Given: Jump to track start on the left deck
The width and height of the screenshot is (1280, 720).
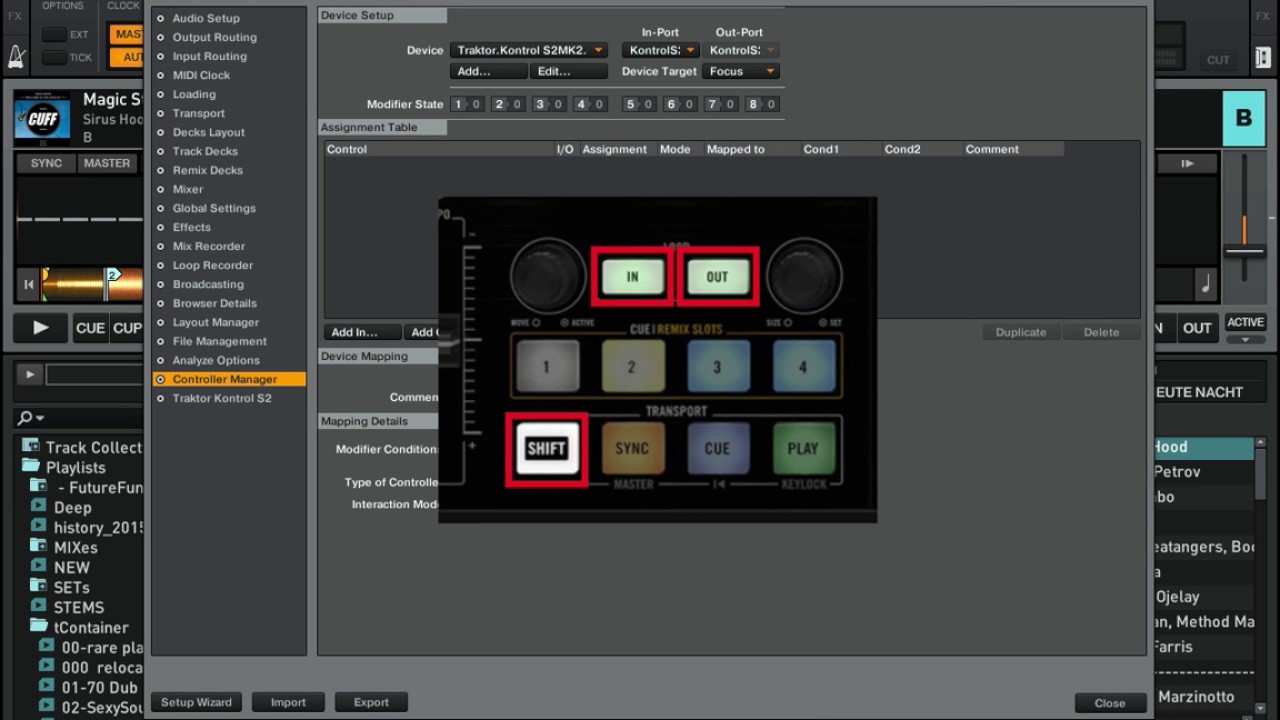Looking at the screenshot, I should 29,285.
